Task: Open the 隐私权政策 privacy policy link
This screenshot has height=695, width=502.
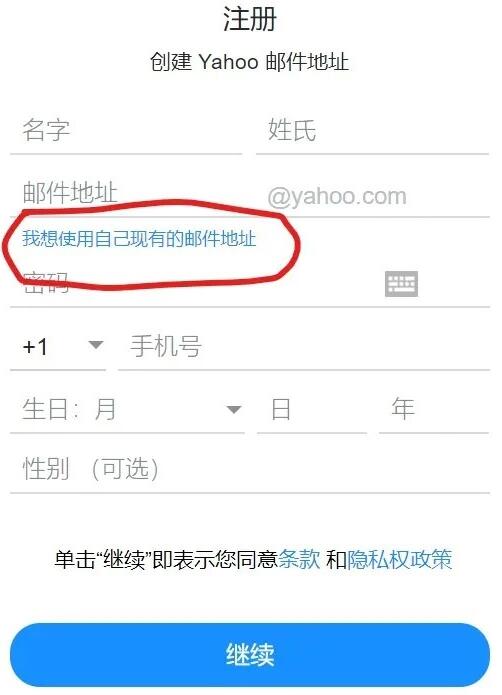Action: (x=399, y=559)
